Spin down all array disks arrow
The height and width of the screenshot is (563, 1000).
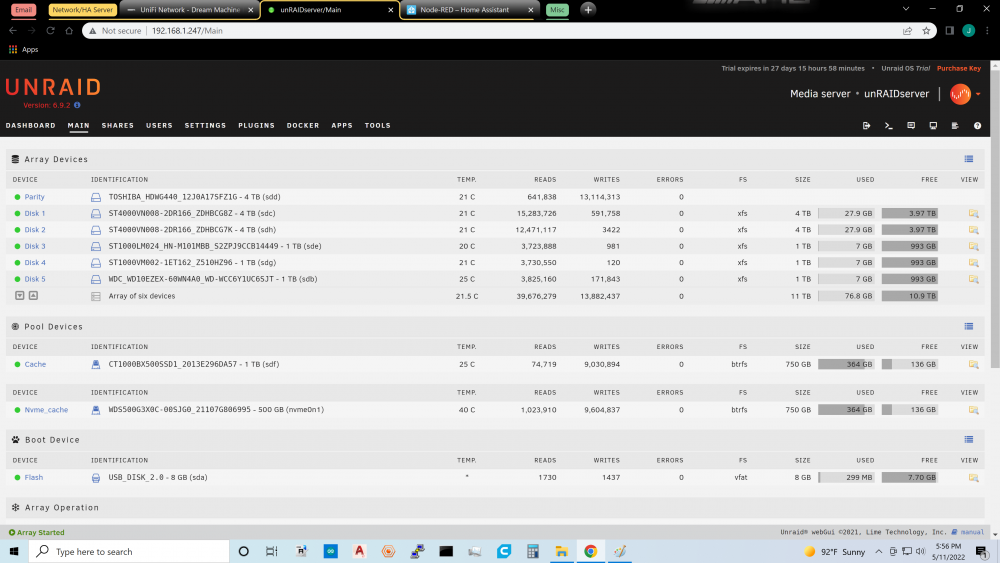click(x=20, y=296)
